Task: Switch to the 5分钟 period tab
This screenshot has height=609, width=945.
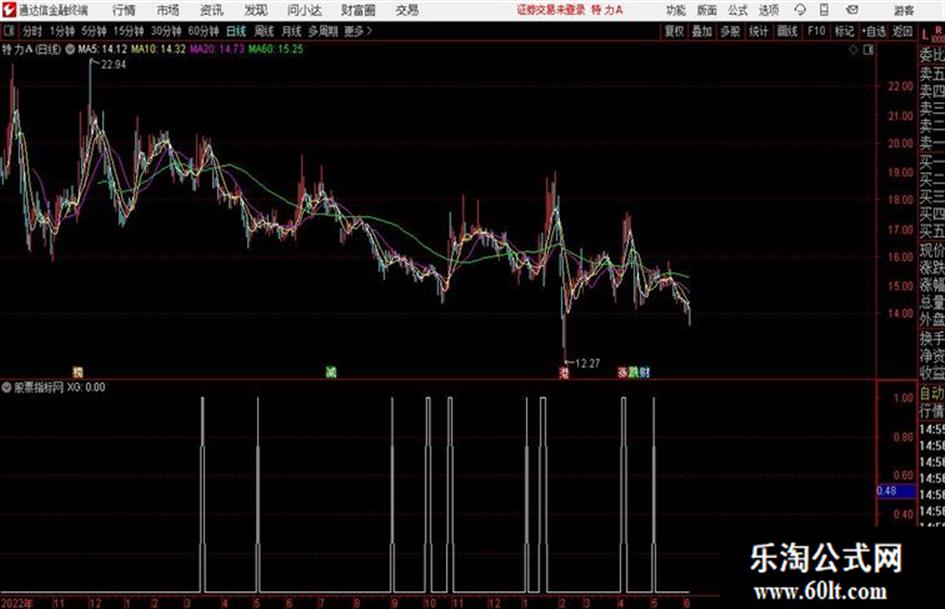Action: pyautogui.click(x=93, y=31)
